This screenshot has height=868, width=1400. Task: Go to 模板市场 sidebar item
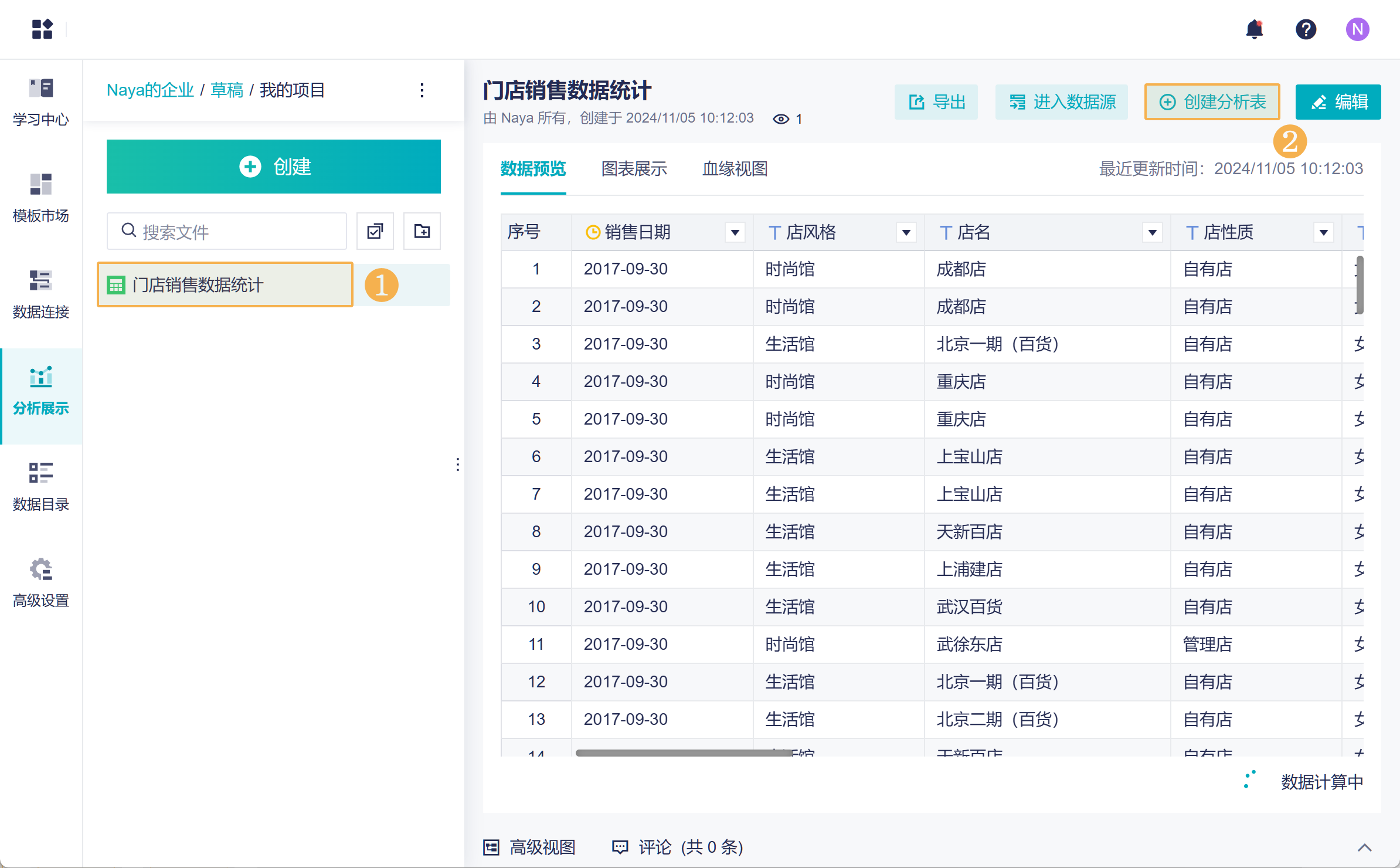click(41, 198)
